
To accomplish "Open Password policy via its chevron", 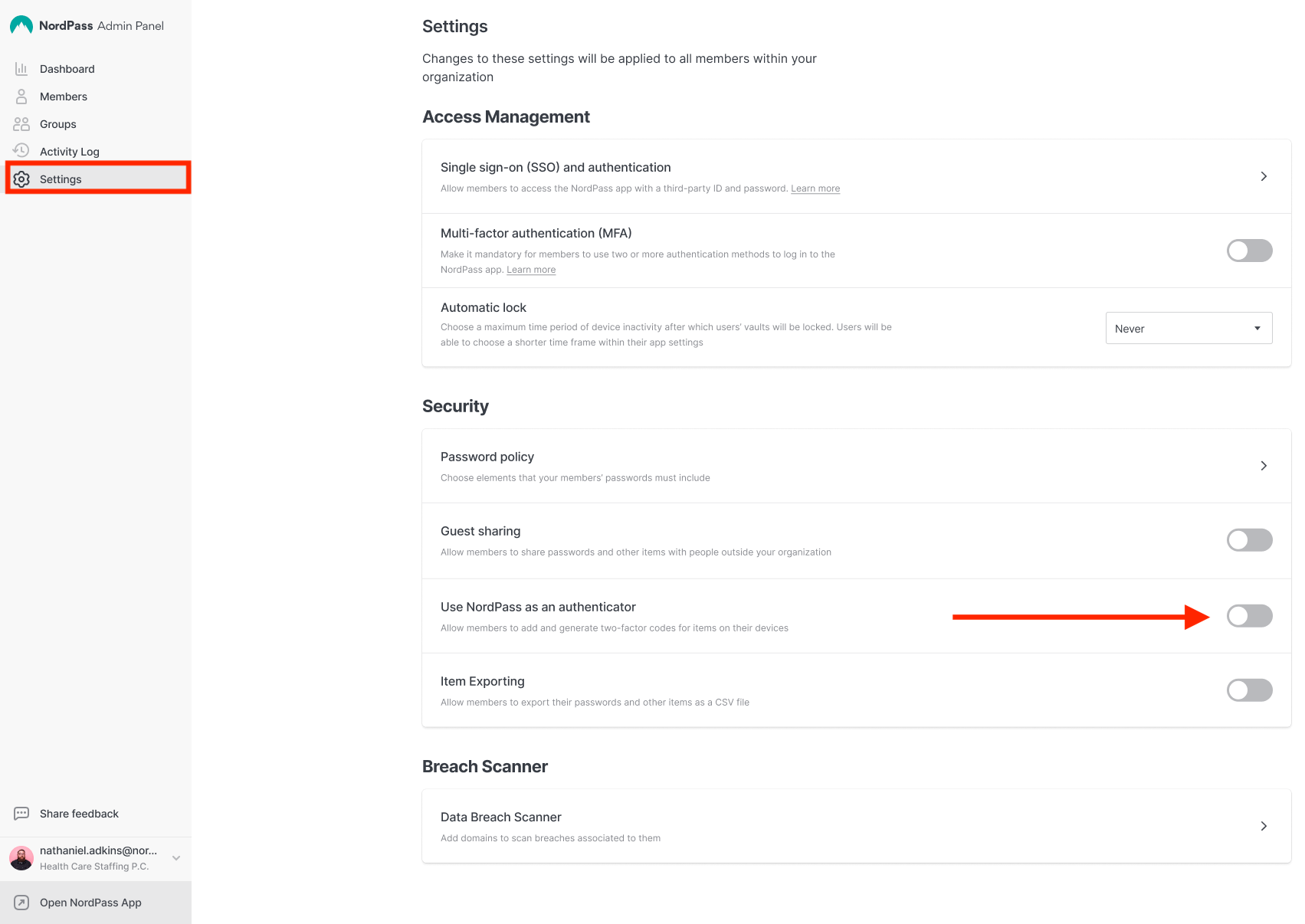I will pos(1264,465).
